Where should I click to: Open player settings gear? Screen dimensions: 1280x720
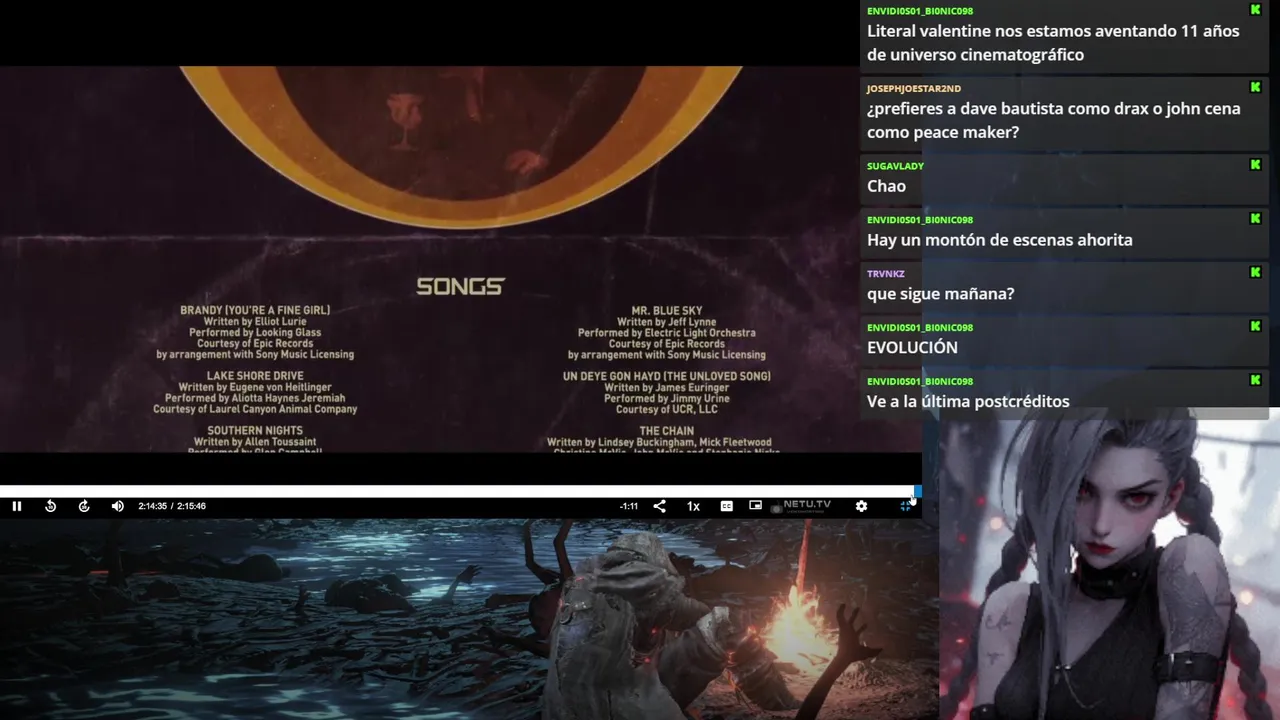click(861, 506)
